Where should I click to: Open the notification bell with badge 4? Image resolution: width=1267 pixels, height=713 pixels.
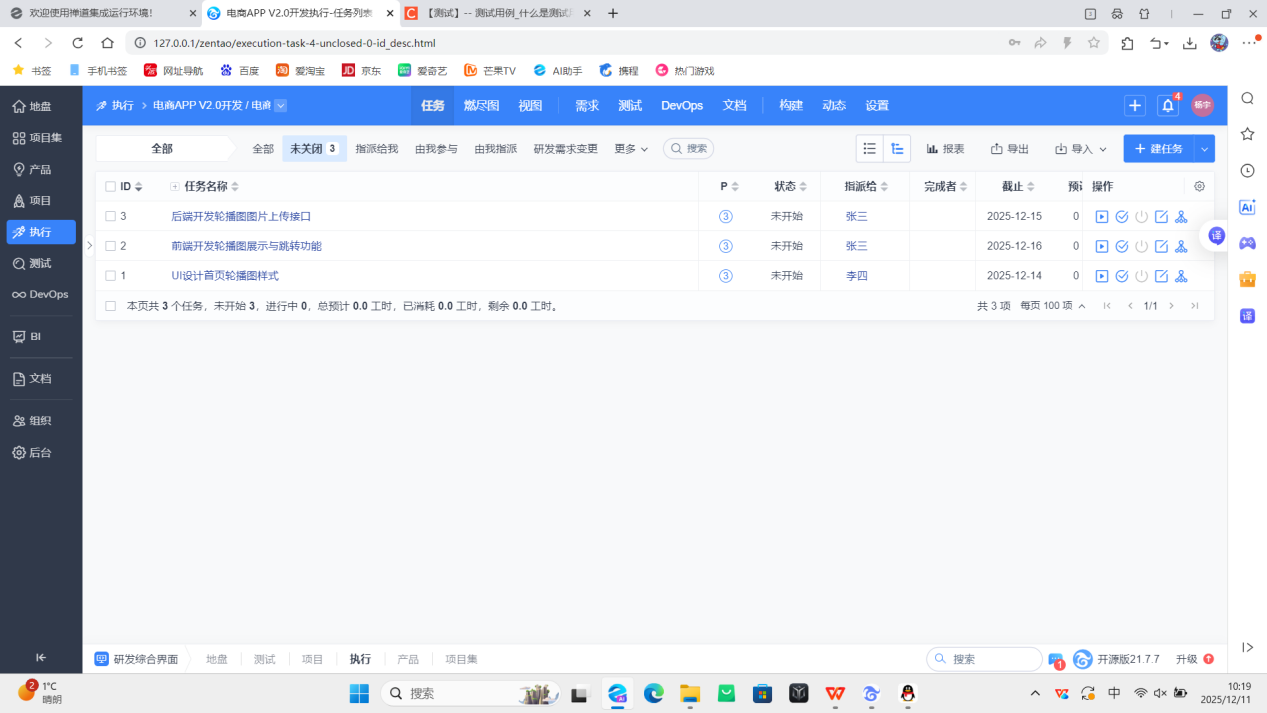pos(1166,104)
